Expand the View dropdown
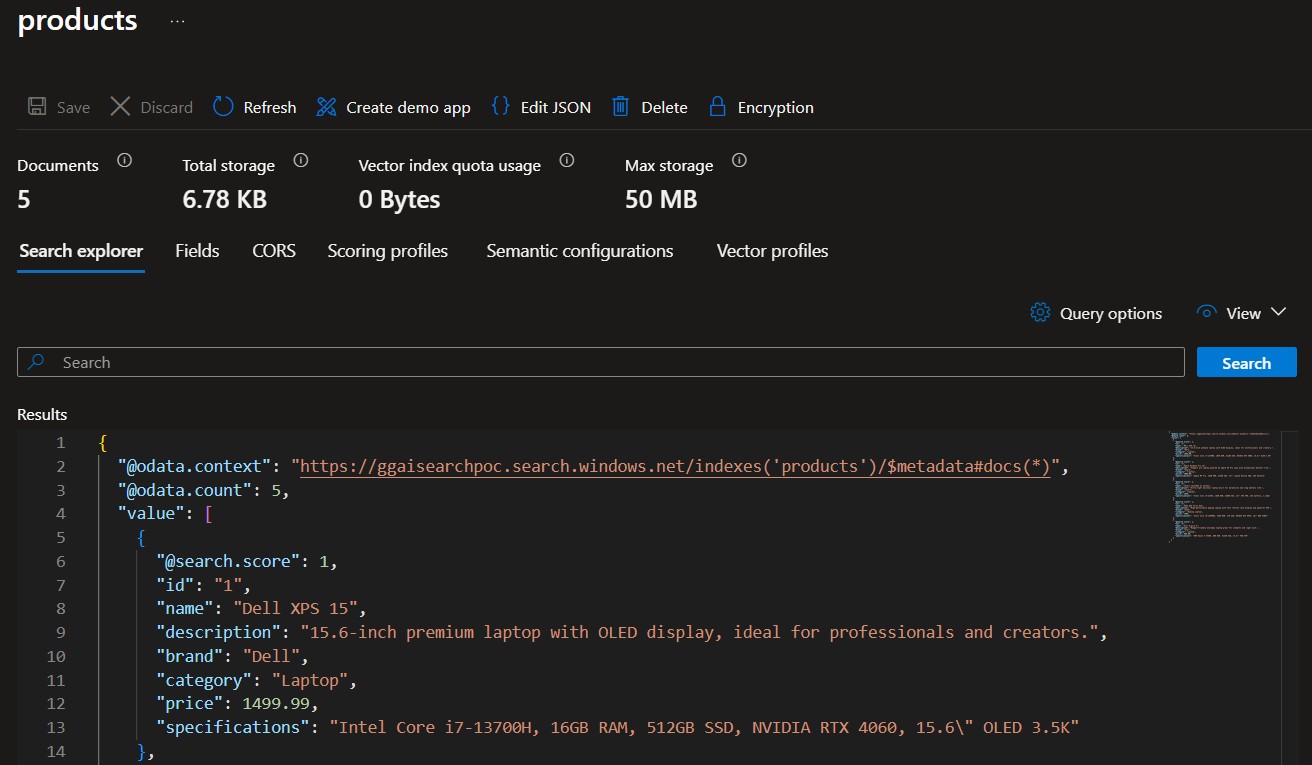This screenshot has width=1312, height=765. click(1241, 313)
